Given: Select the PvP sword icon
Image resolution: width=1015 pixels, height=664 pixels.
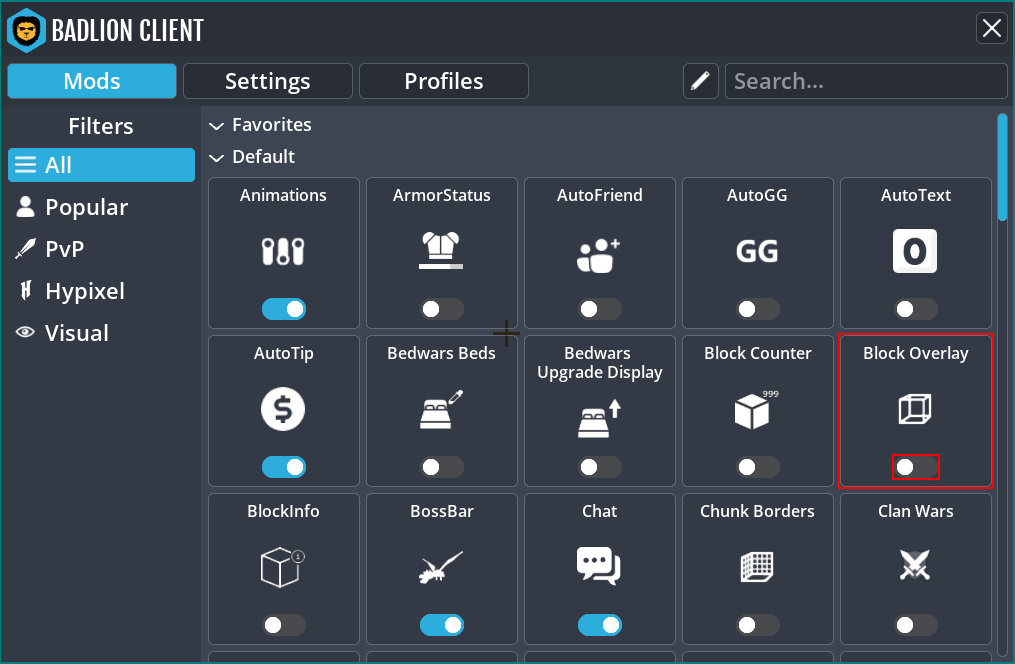Looking at the screenshot, I should point(25,249).
